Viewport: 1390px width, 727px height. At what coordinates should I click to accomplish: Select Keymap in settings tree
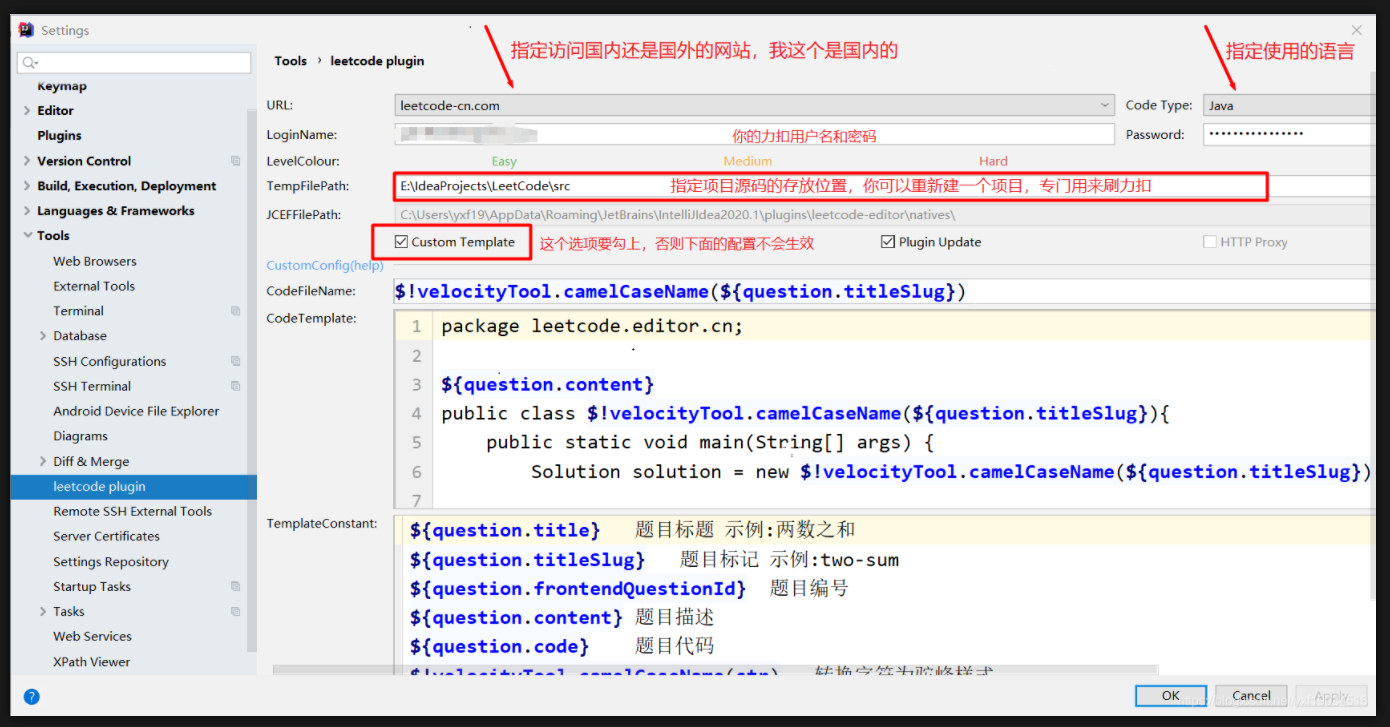point(62,87)
